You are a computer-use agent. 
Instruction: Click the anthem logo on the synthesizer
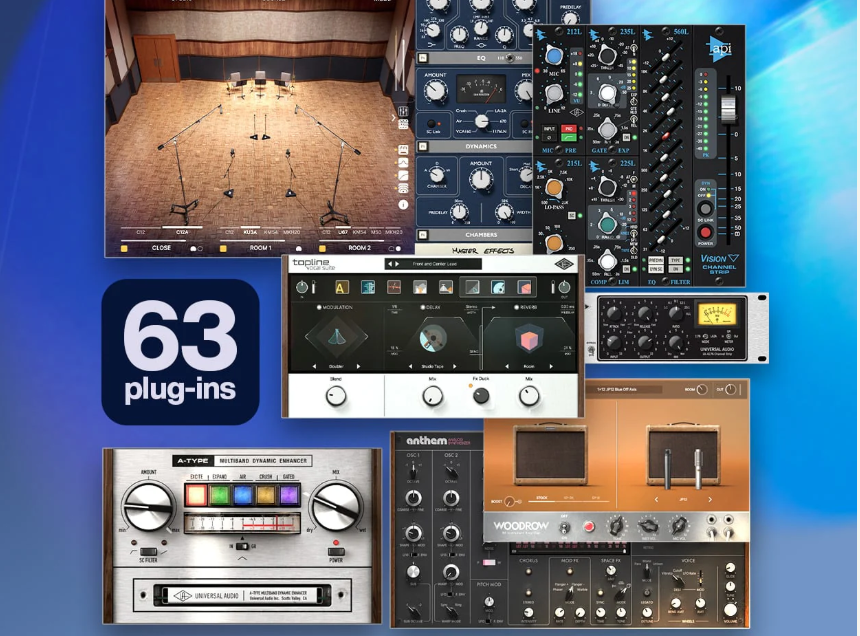(x=427, y=440)
